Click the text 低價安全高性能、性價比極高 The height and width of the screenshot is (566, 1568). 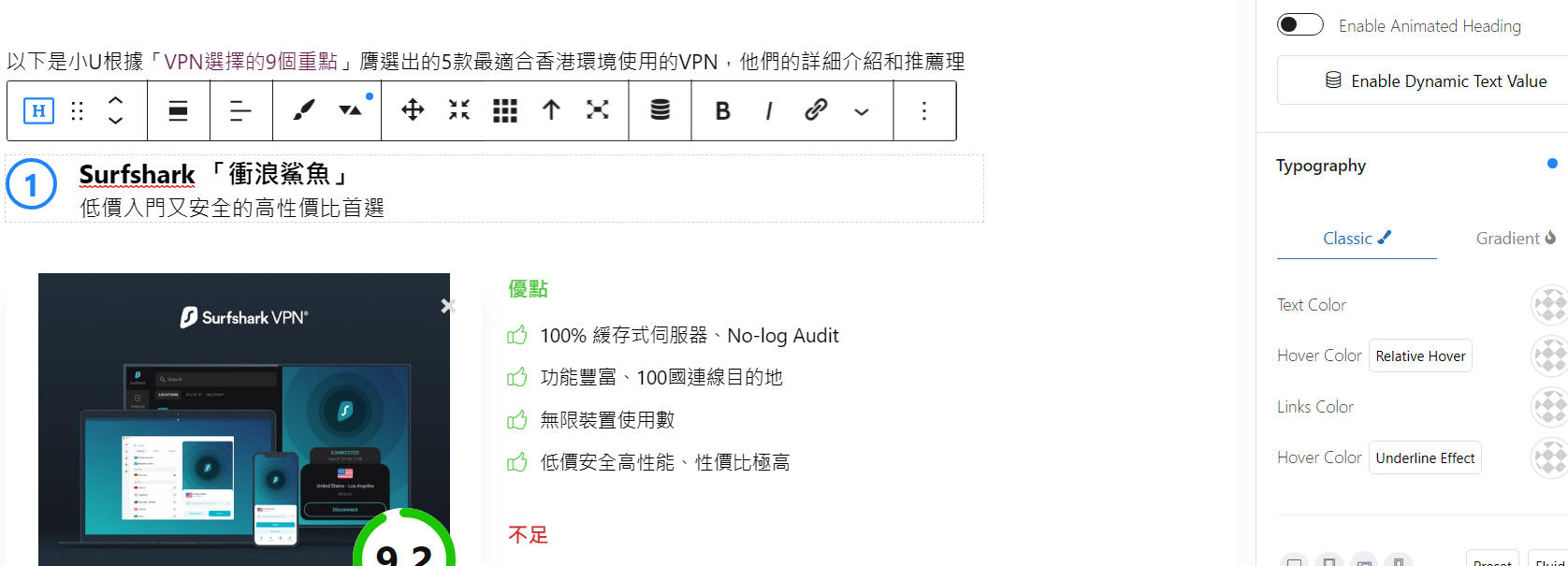coord(665,462)
